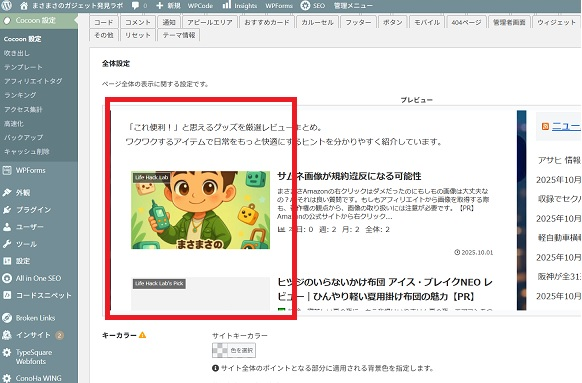Viewport: 582px width, 383px height.
Task: Open the comments bubble icon
Action: point(135,6)
